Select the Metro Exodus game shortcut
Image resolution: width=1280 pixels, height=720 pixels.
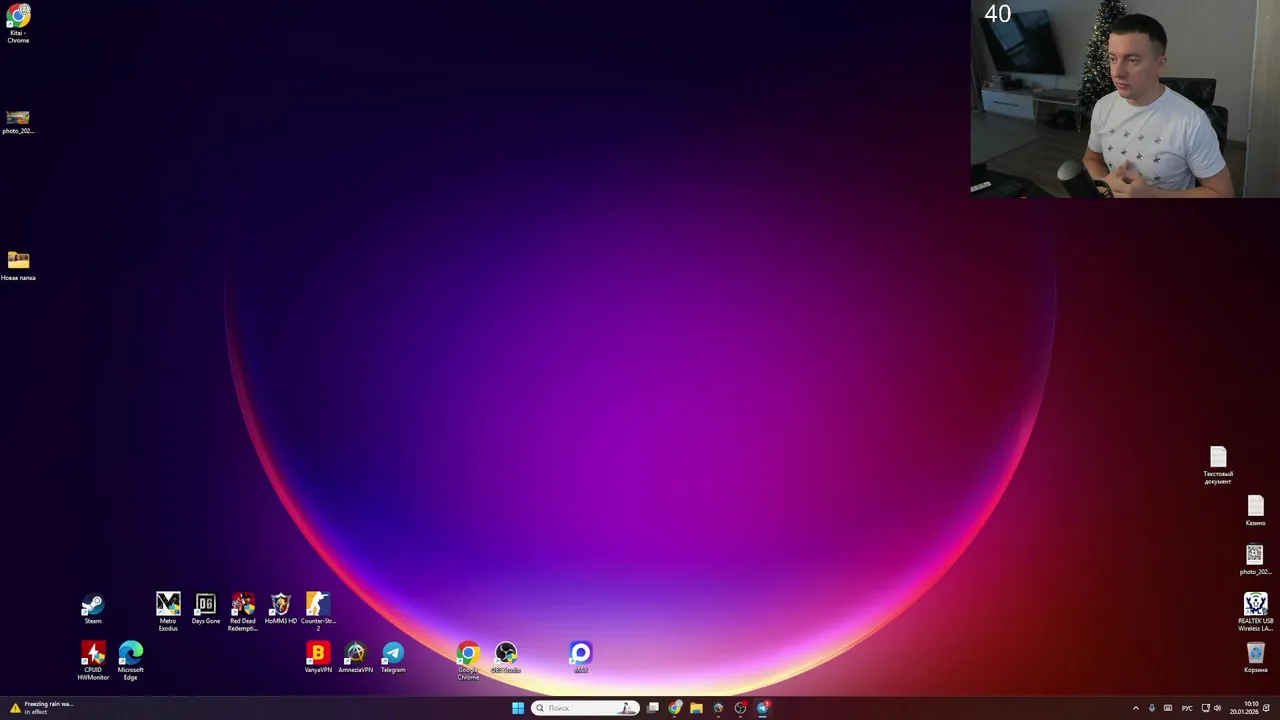click(x=168, y=611)
